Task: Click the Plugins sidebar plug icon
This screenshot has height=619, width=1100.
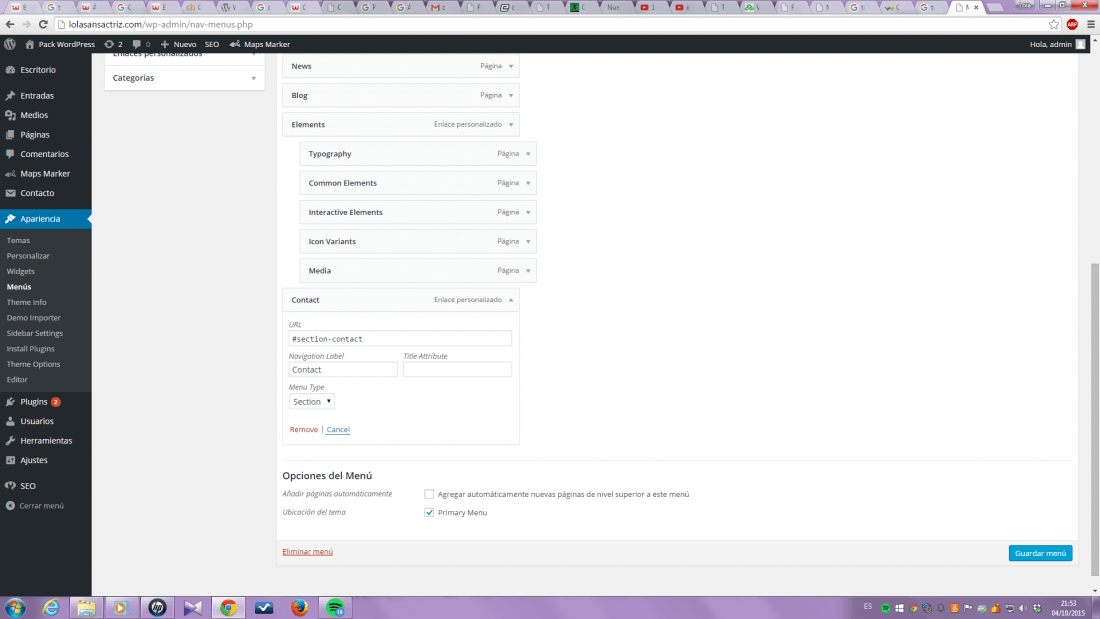Action: pos(10,402)
